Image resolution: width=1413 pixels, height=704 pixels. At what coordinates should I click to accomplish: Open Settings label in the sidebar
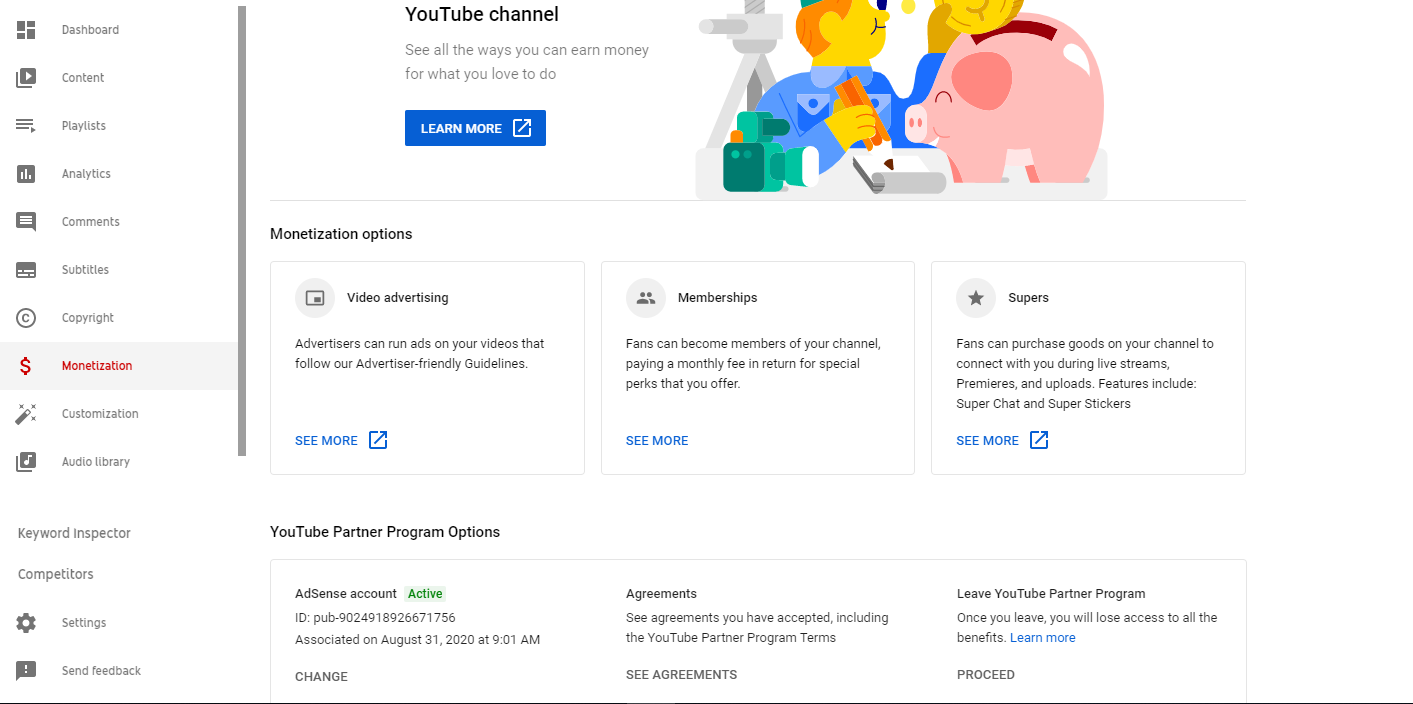[84, 623]
